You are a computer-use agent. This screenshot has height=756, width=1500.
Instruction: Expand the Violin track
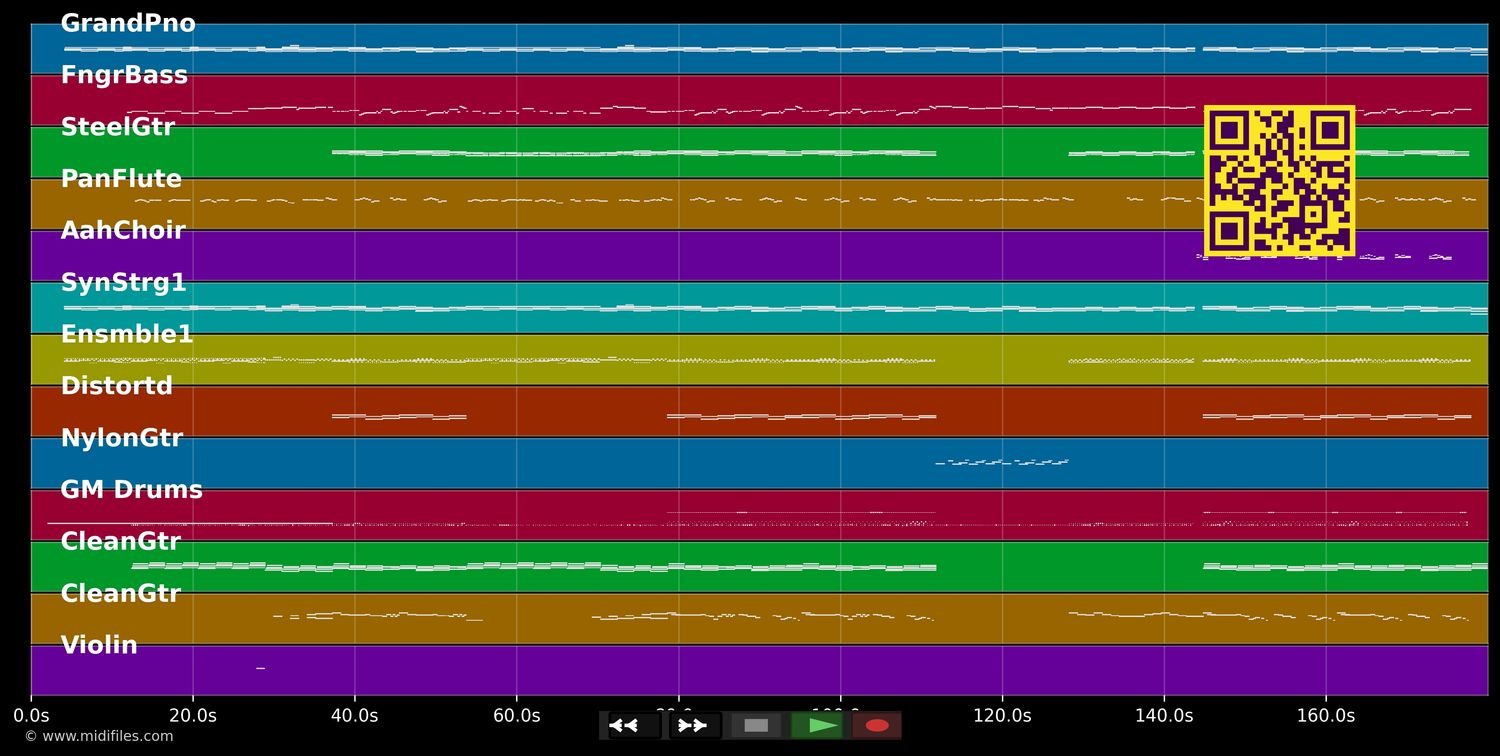click(99, 644)
